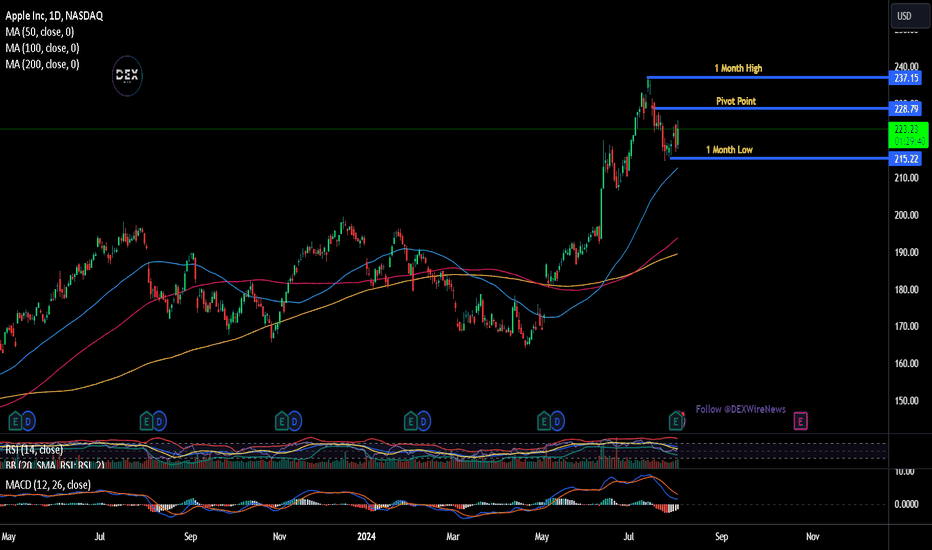Open the dividend D marker from February 2024
This screenshot has height=550, width=932.
(x=424, y=422)
